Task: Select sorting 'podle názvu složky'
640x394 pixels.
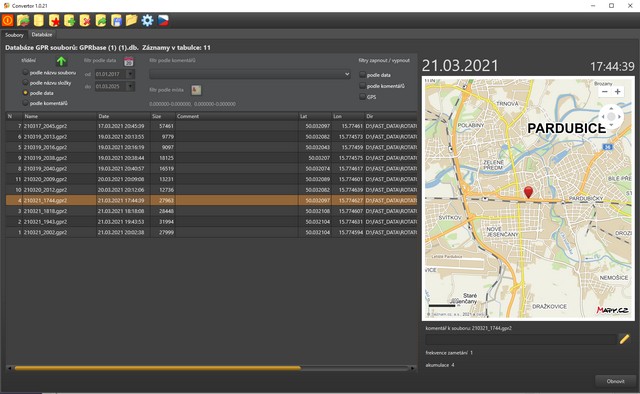Action: click(47, 83)
